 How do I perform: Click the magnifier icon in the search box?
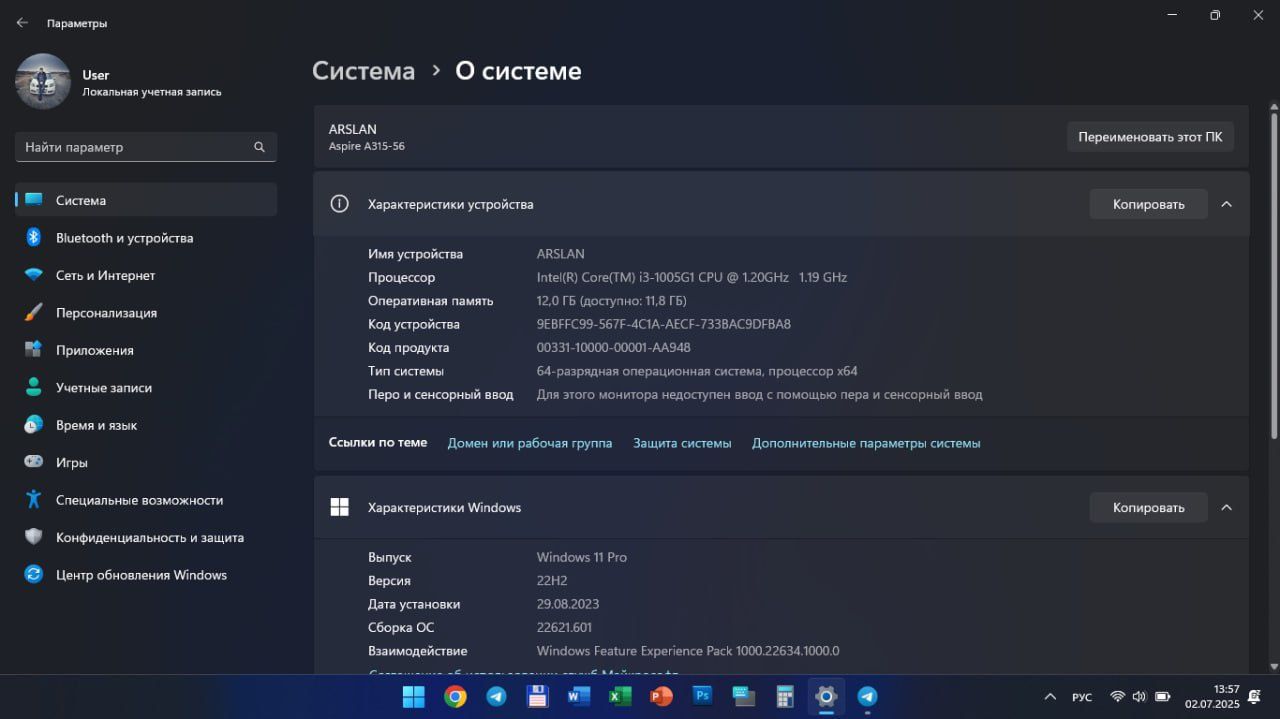point(259,147)
